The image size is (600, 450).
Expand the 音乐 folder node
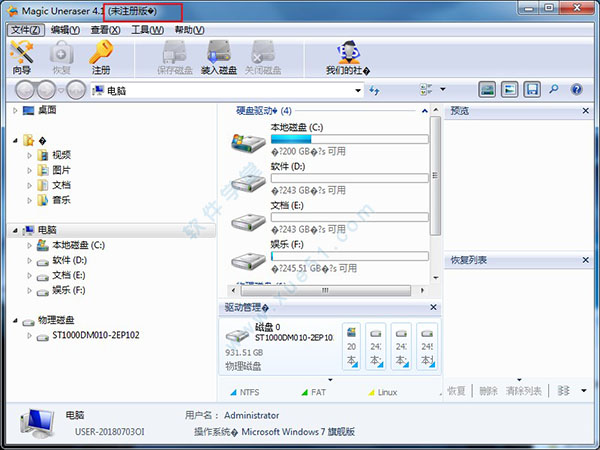tap(29, 200)
